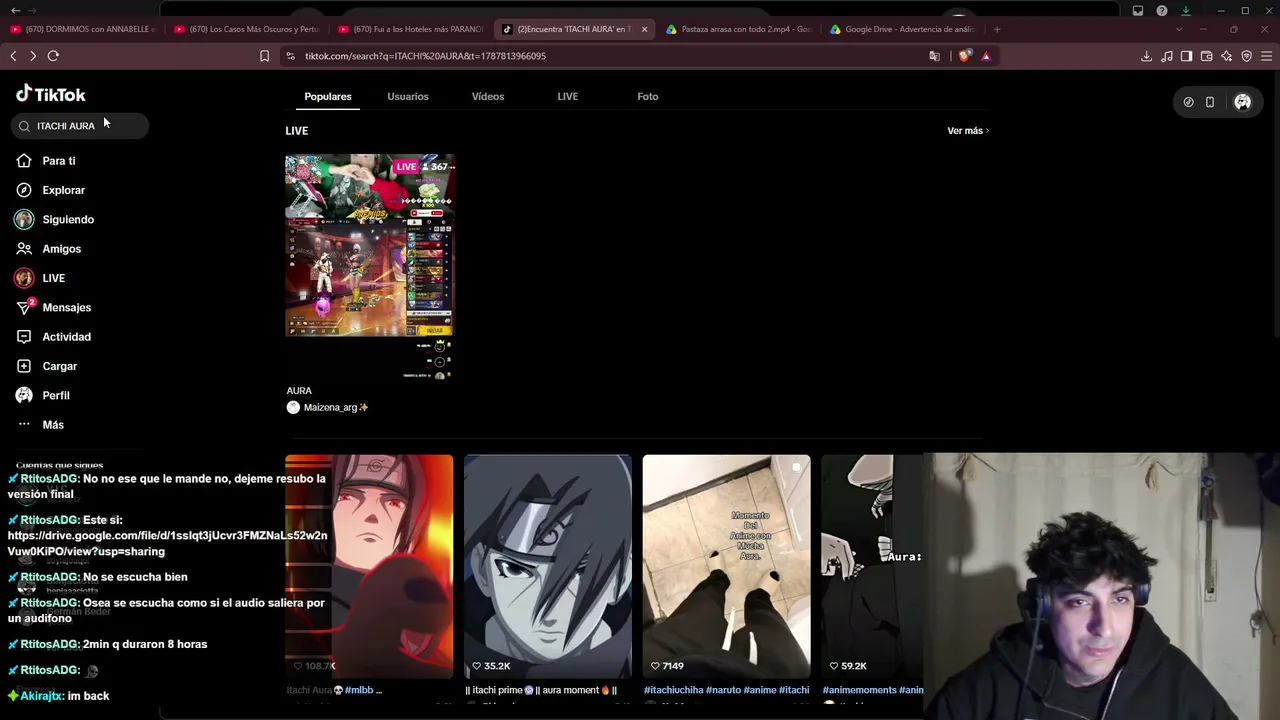The image size is (1280, 720).
Task: Click the Cargar upload plus icon
Action: 24,366
